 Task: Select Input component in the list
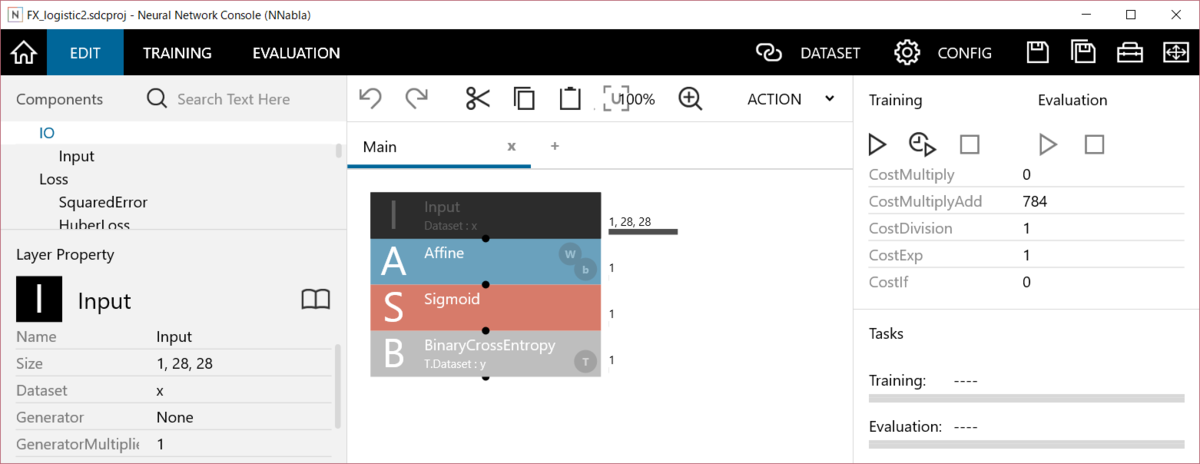(77, 156)
